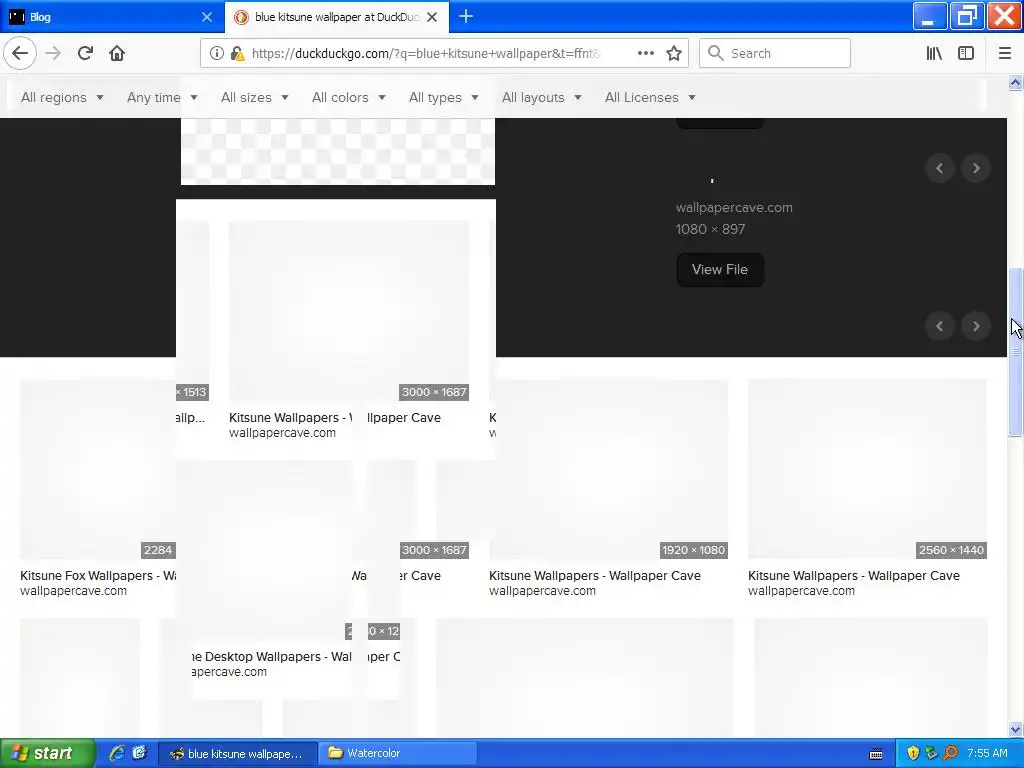1024x768 pixels.
Task: Click the security shield tray icon
Action: click(912, 753)
